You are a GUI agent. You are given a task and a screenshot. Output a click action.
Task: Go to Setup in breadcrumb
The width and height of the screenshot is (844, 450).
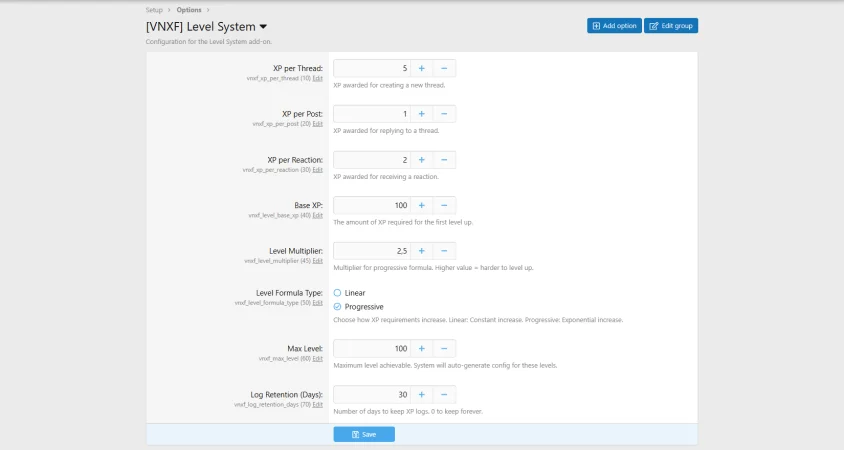(x=154, y=9)
